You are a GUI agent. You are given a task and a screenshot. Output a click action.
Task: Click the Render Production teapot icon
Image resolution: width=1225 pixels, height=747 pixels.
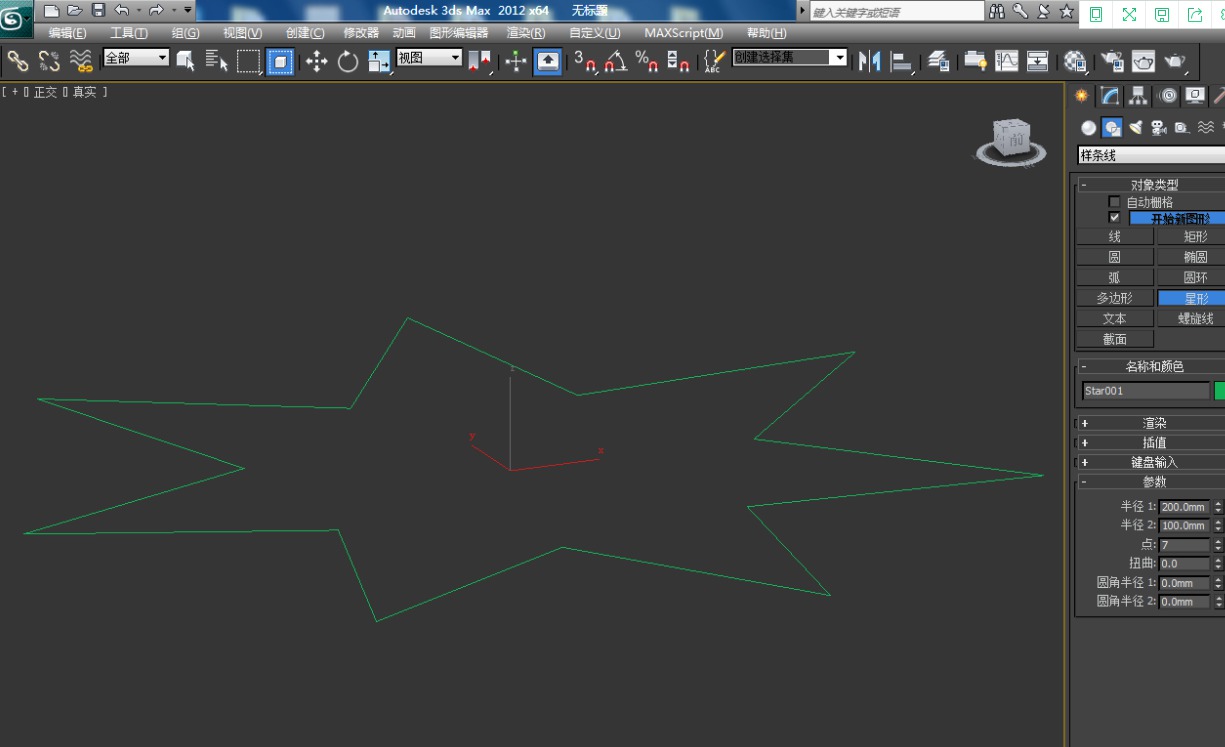(x=1175, y=61)
